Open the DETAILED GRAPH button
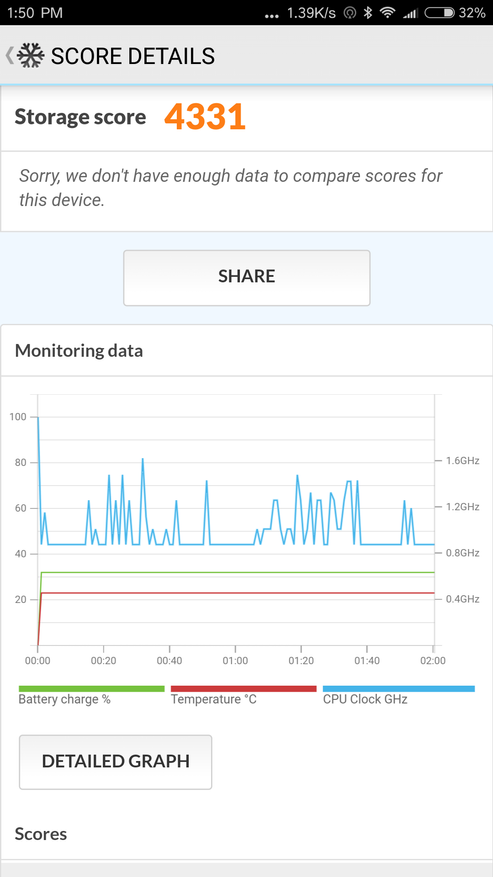Screen dimensions: 493x877 [115, 762]
